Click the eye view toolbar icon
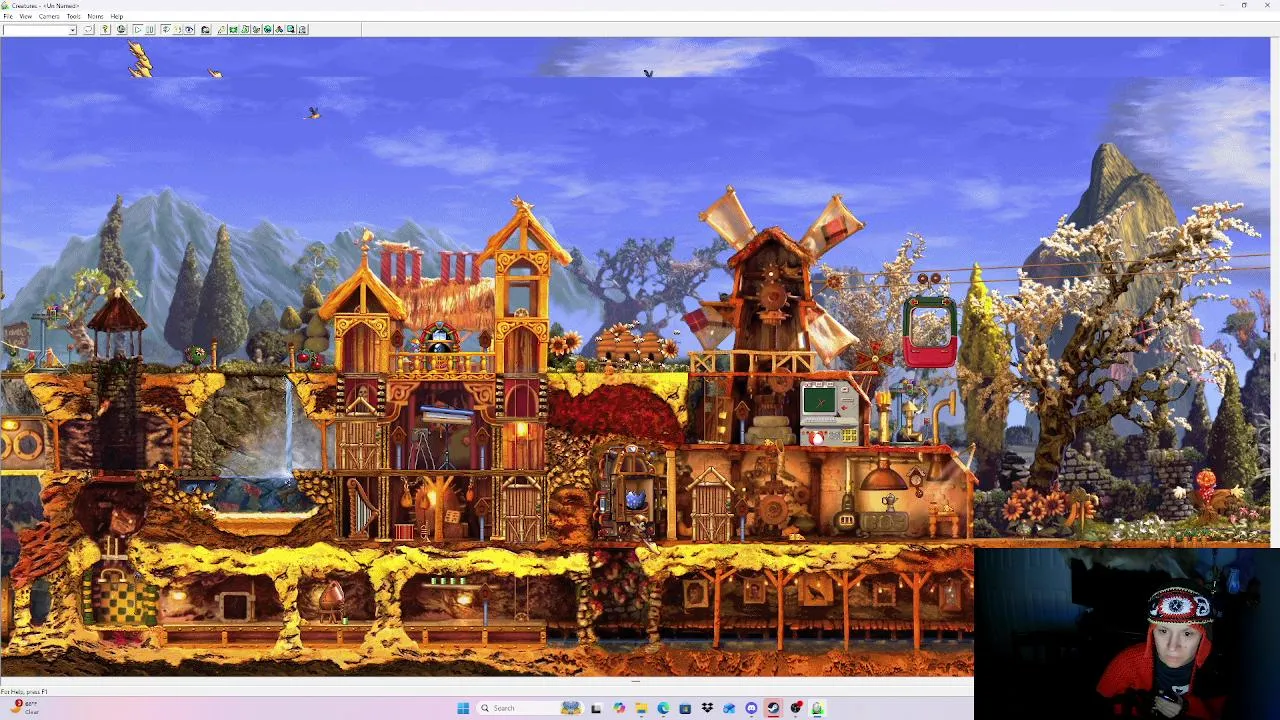The image size is (1280, 720). coord(189,30)
